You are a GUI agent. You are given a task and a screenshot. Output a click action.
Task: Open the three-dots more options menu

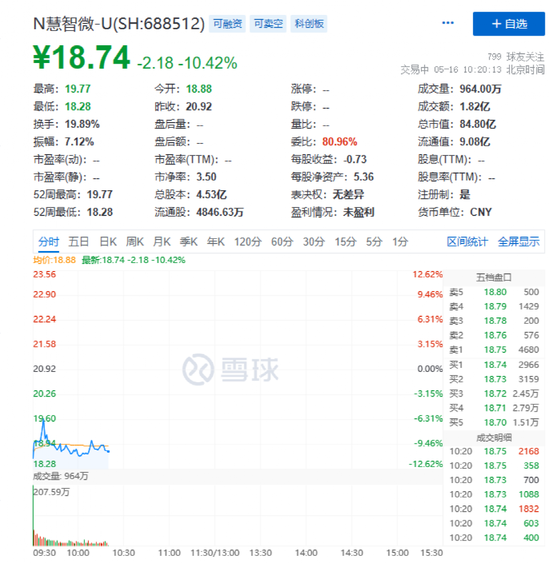448,23
